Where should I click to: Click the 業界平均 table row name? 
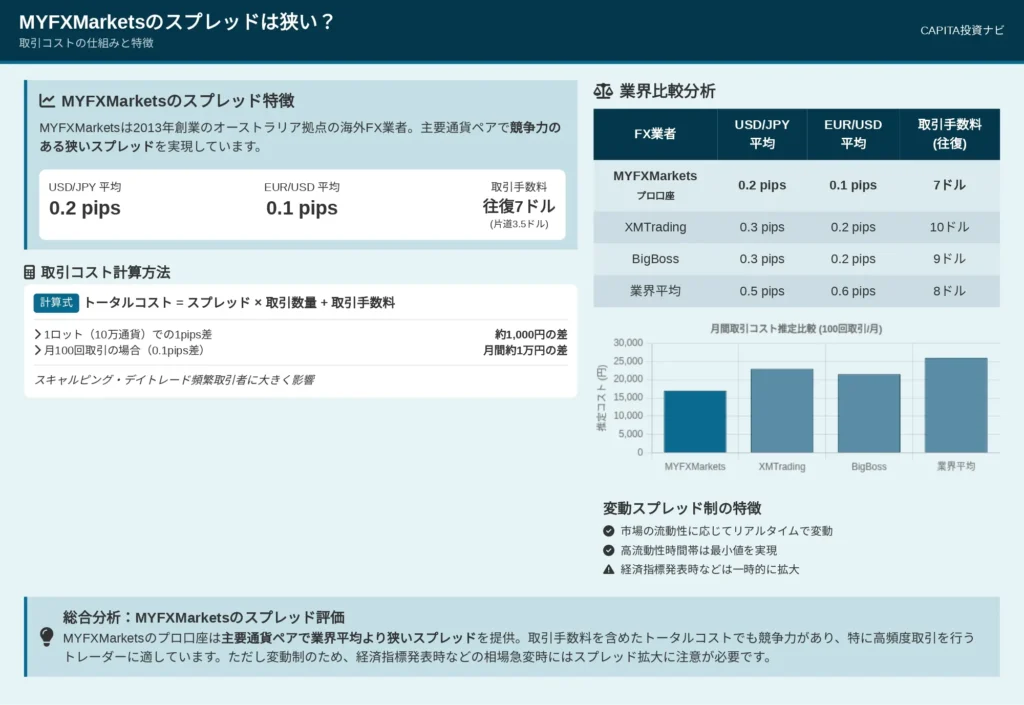655,291
